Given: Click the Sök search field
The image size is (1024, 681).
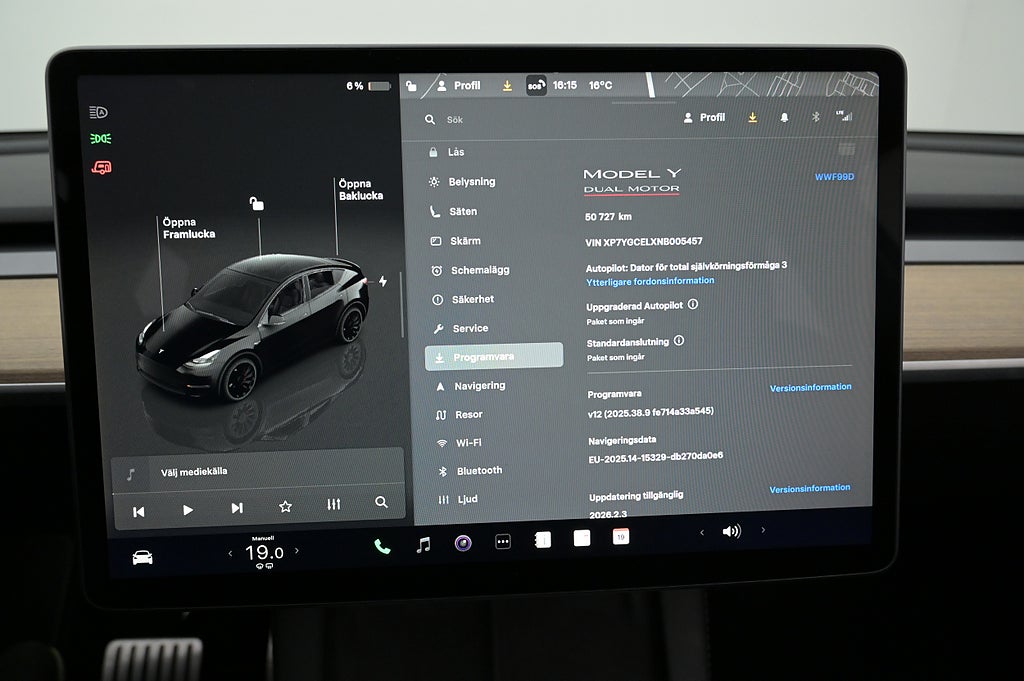Looking at the screenshot, I should coord(520,120).
